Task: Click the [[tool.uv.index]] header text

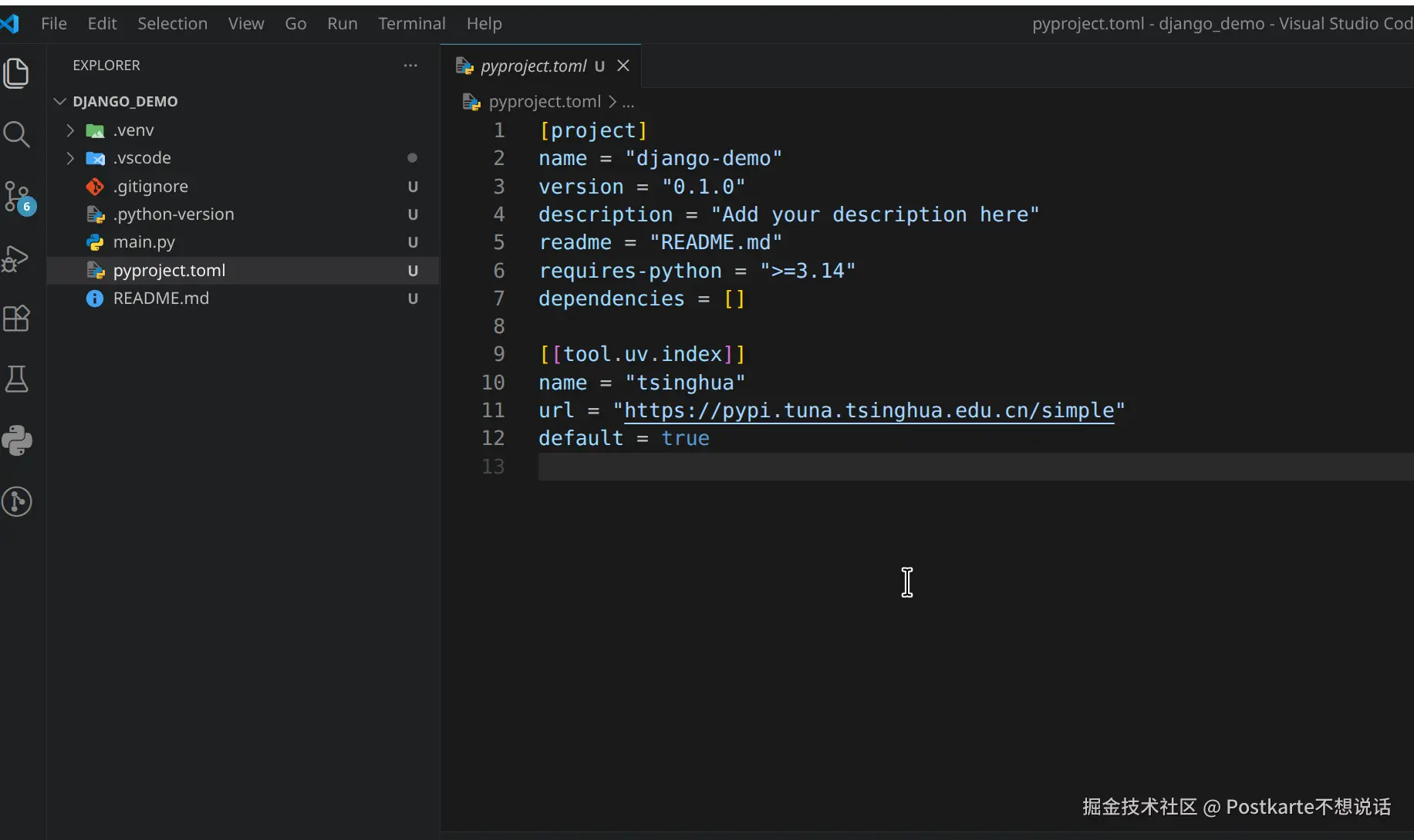Action: [x=643, y=354]
